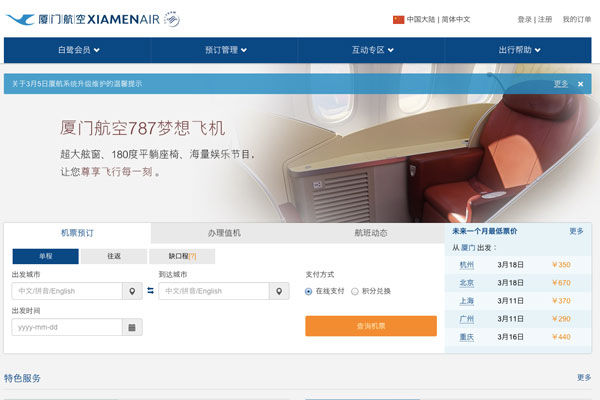Open departure city location picker icon

[132, 291]
